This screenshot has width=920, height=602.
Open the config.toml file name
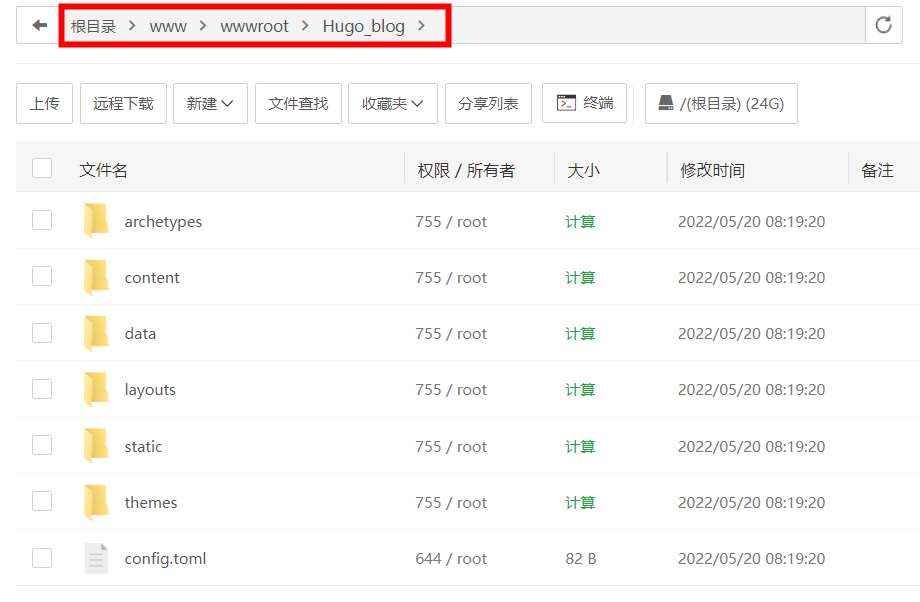pyautogui.click(x=165, y=559)
